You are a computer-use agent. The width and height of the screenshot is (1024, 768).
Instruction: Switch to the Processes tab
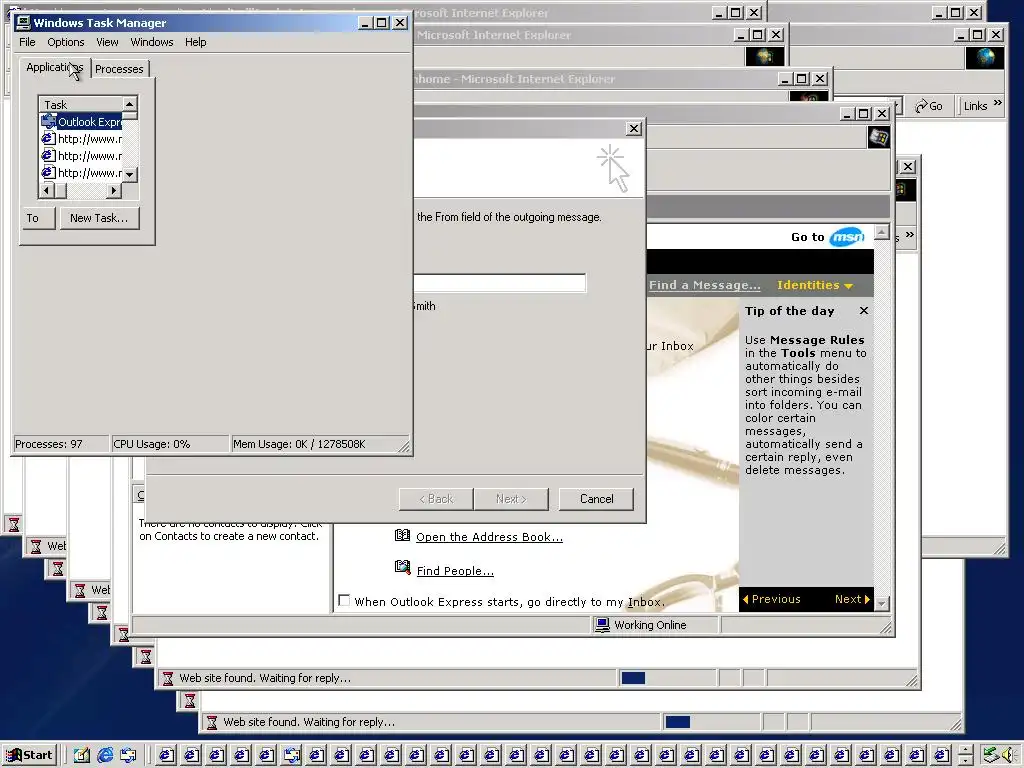coord(119,69)
